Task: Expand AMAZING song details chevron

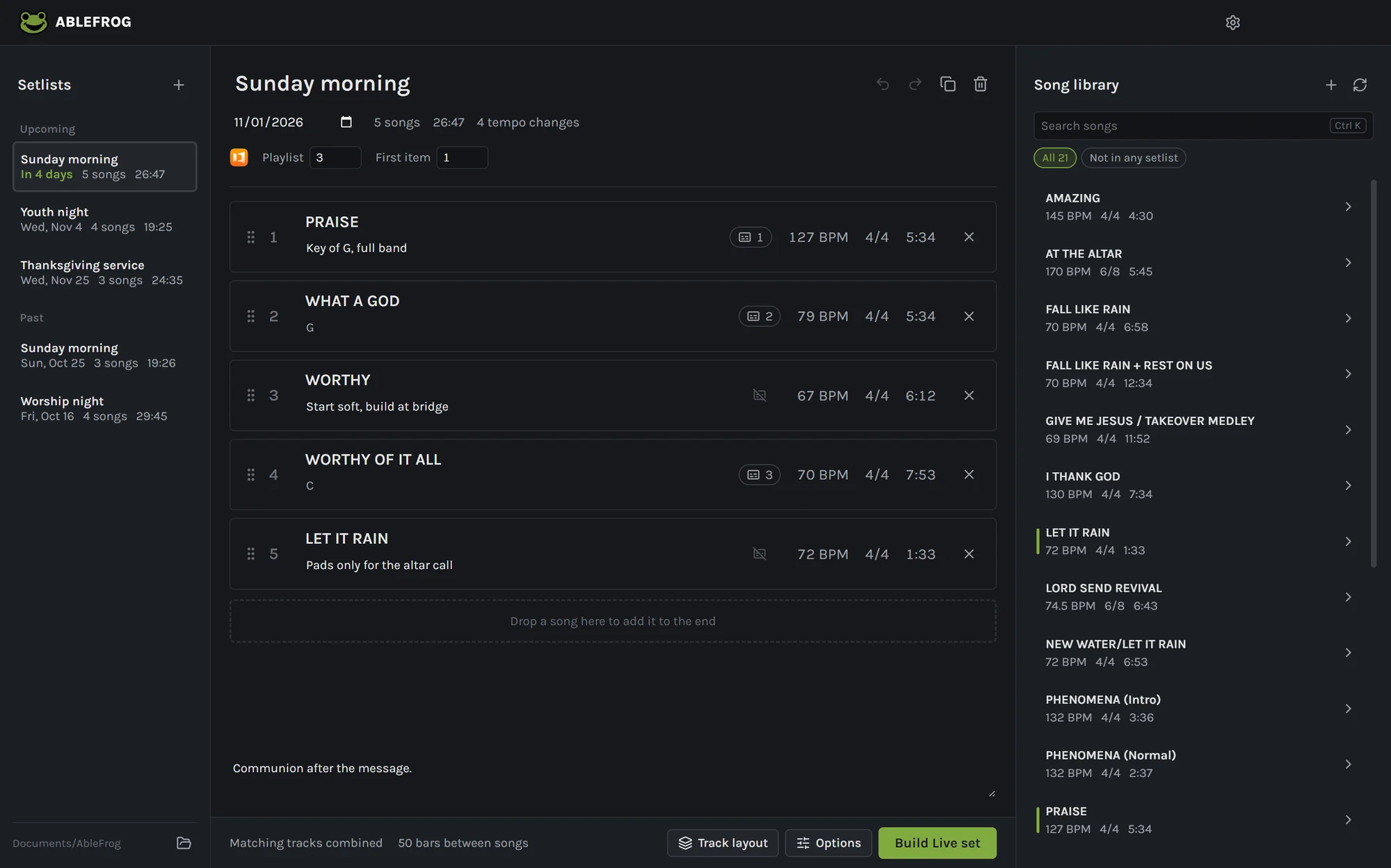Action: pos(1348,207)
